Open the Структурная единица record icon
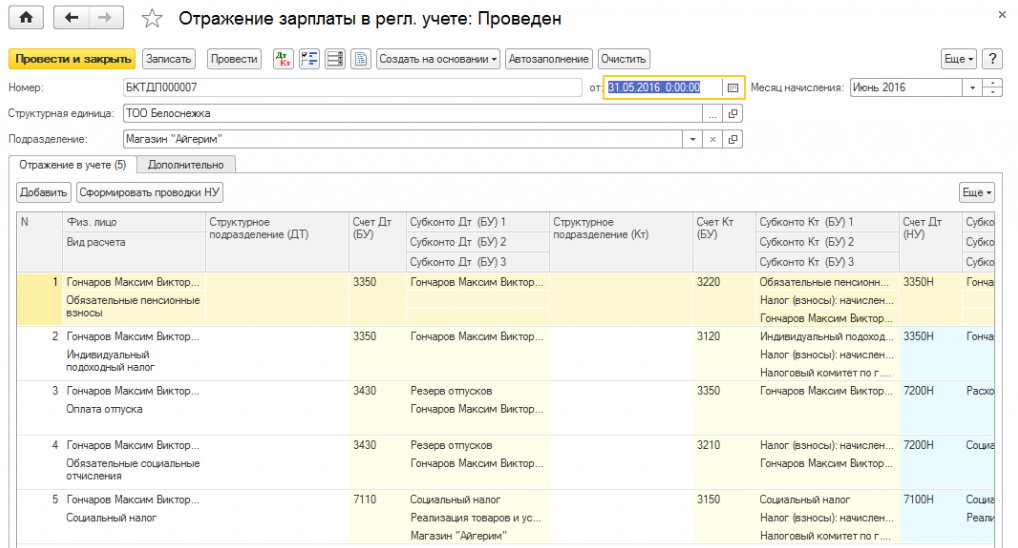The image size is (1018, 548). click(x=733, y=114)
